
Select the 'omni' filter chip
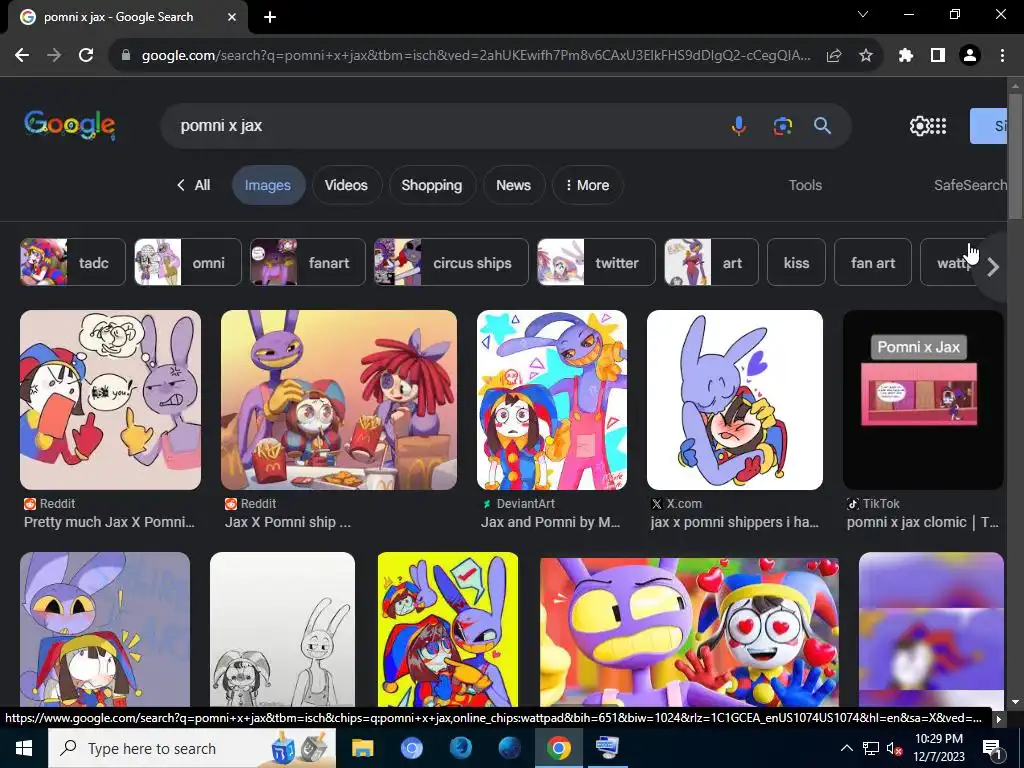(187, 263)
